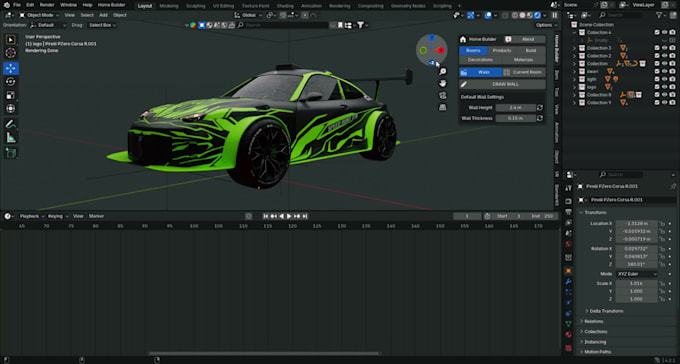This screenshot has height=364, width=680.
Task: Toggle lock icon for Location X
Action: coord(662,223)
